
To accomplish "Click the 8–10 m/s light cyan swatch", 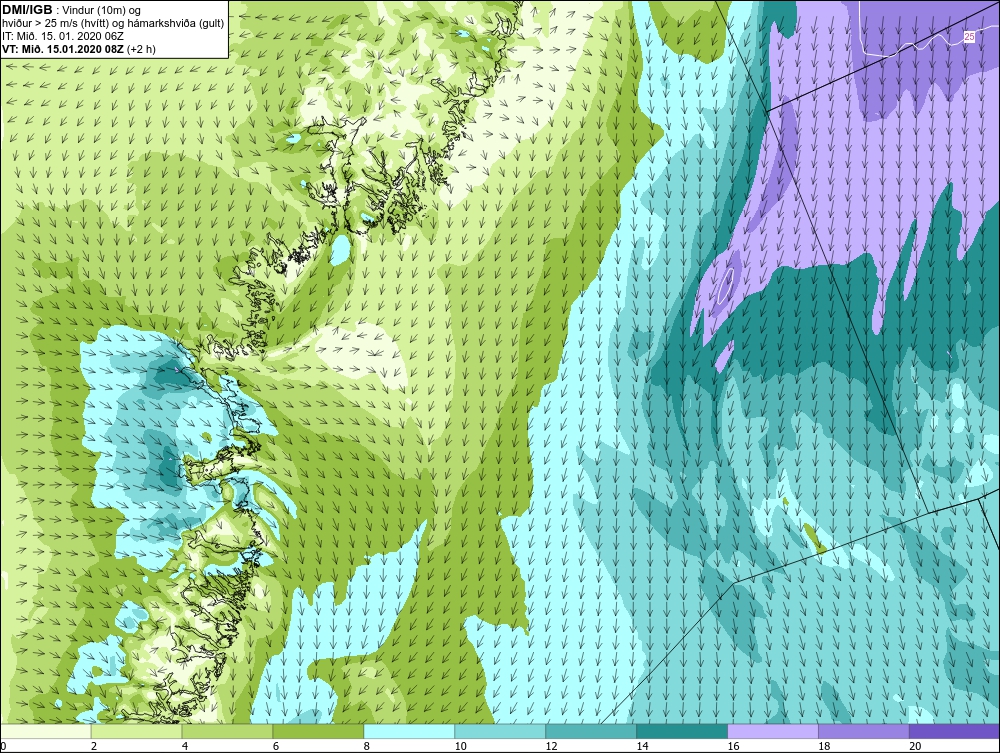I will click(409, 731).
